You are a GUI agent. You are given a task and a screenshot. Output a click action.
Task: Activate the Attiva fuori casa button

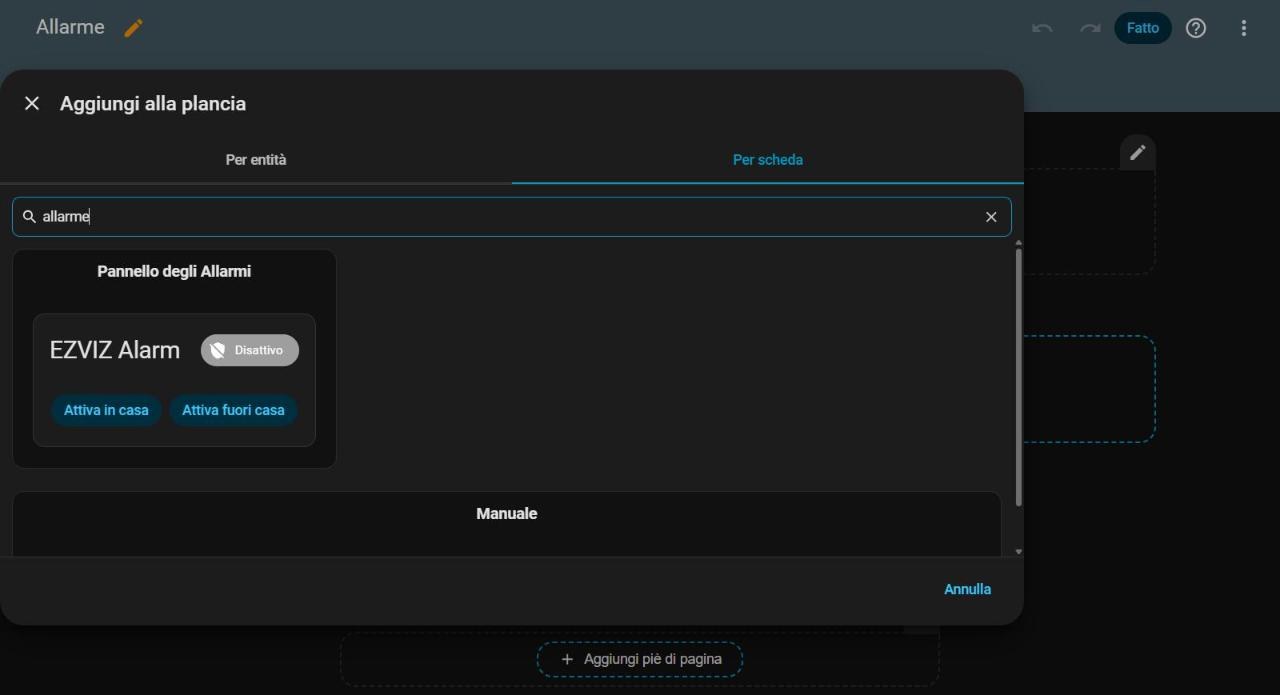pyautogui.click(x=233, y=410)
